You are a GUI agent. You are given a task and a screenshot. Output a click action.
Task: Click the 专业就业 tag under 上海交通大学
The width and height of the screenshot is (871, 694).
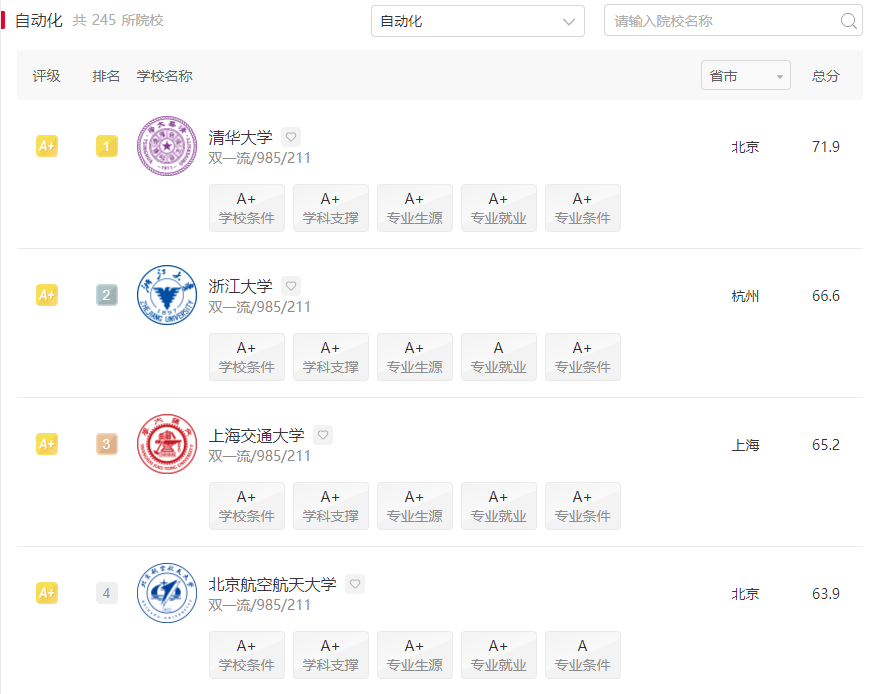498,506
